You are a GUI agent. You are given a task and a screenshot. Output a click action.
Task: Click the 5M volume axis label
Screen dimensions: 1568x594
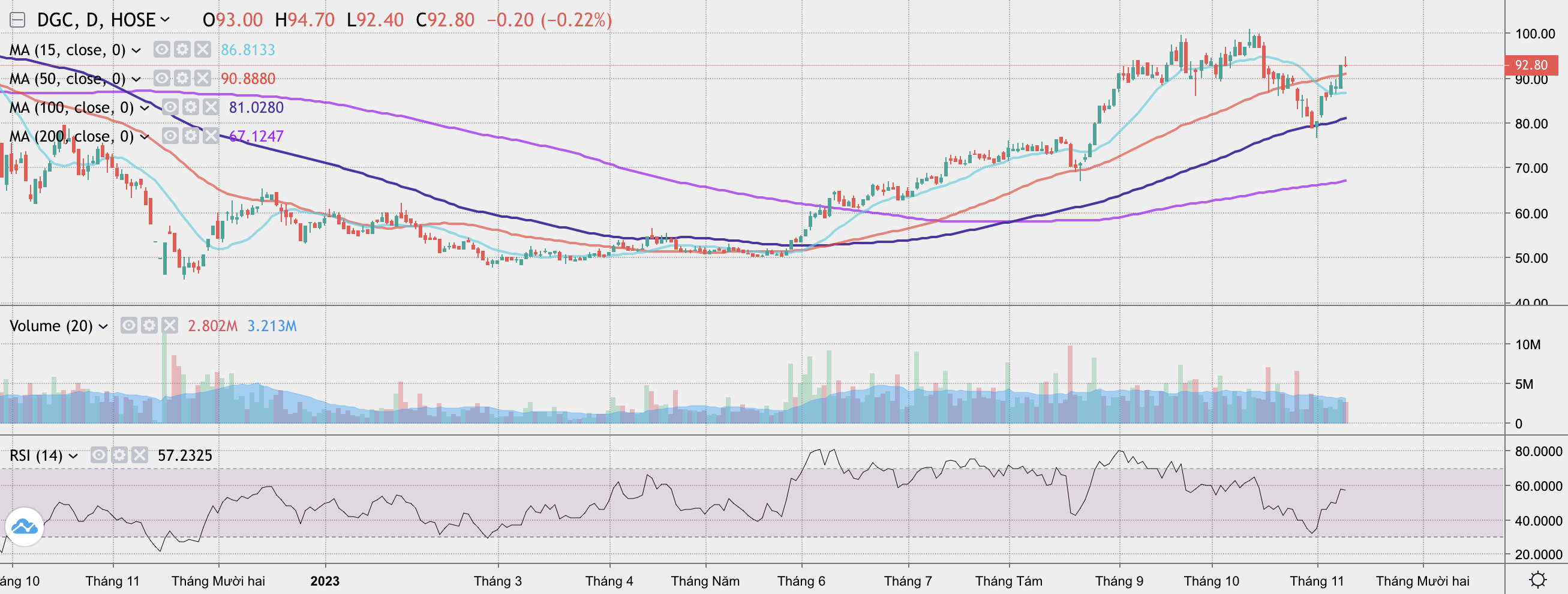coord(1524,384)
